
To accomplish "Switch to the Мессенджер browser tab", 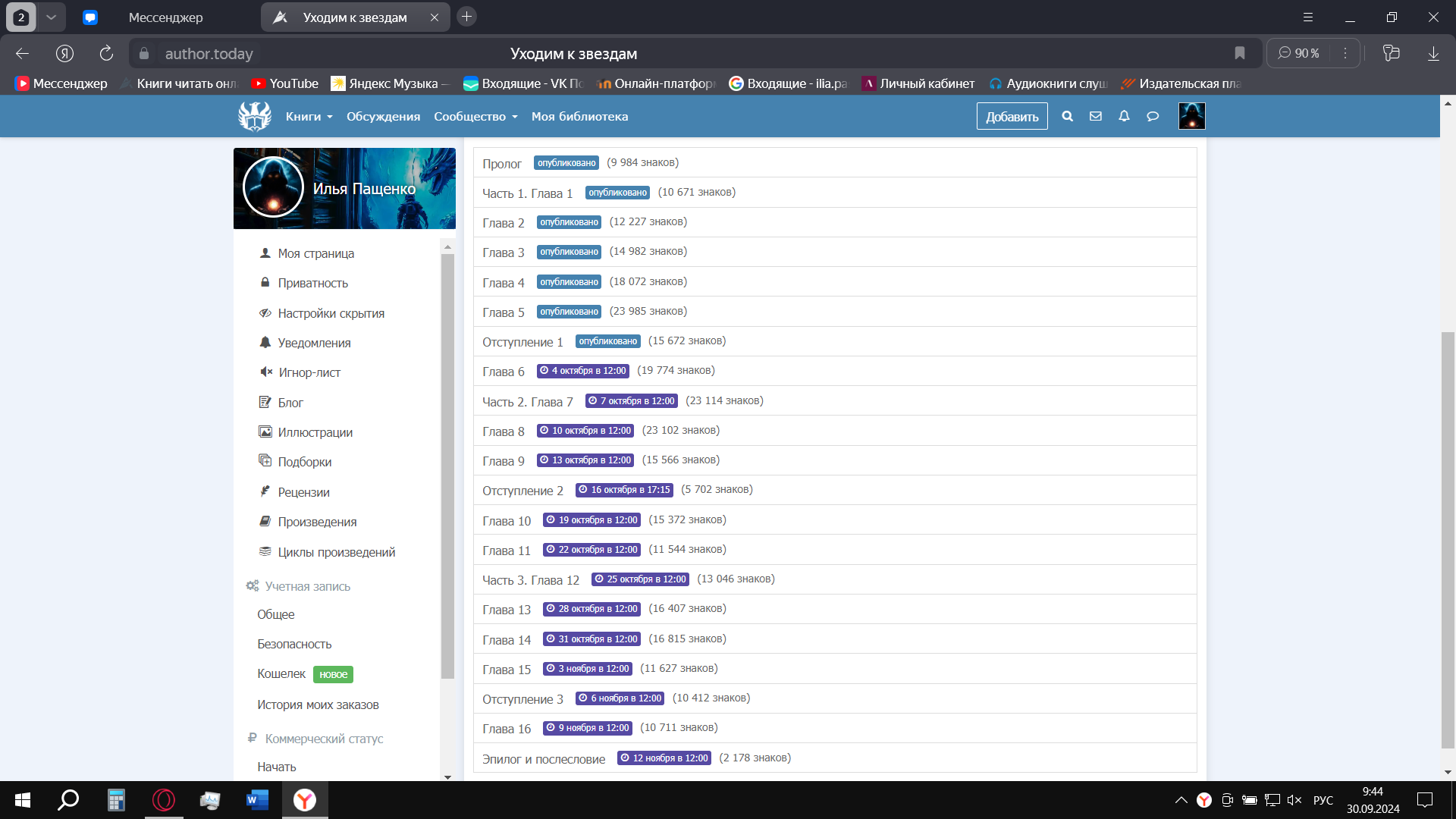I will coord(165,17).
